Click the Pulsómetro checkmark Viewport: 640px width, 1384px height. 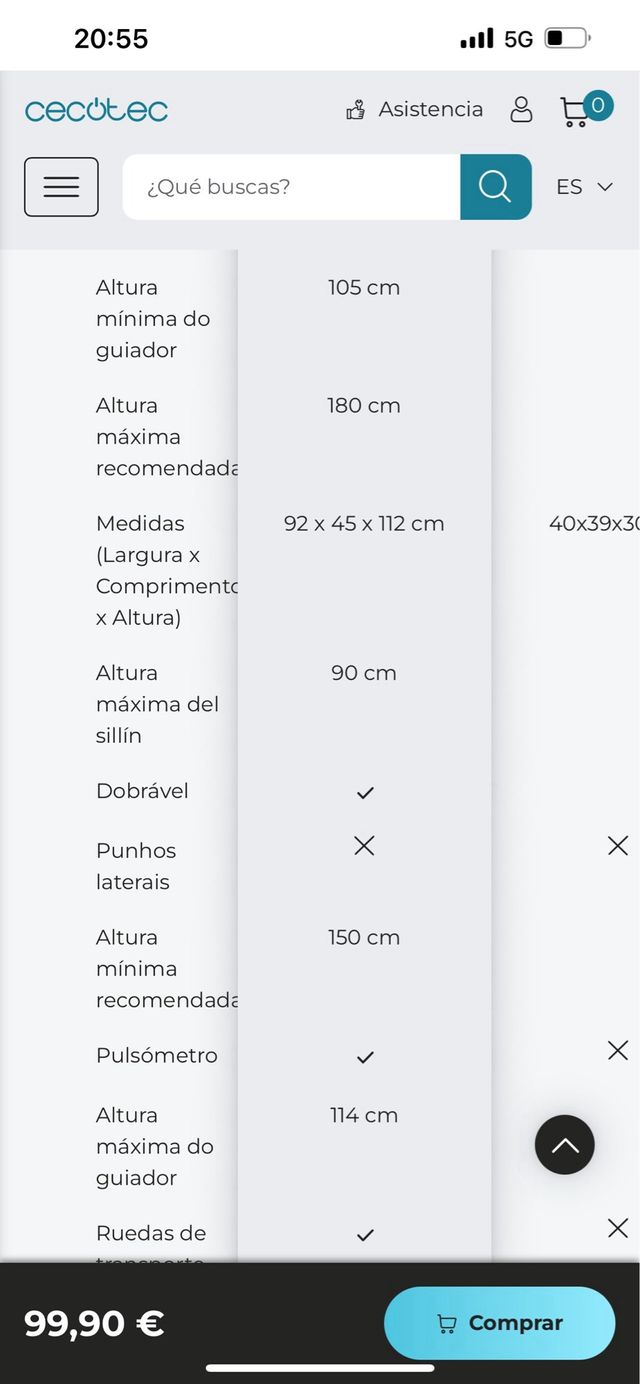pyautogui.click(x=365, y=1057)
